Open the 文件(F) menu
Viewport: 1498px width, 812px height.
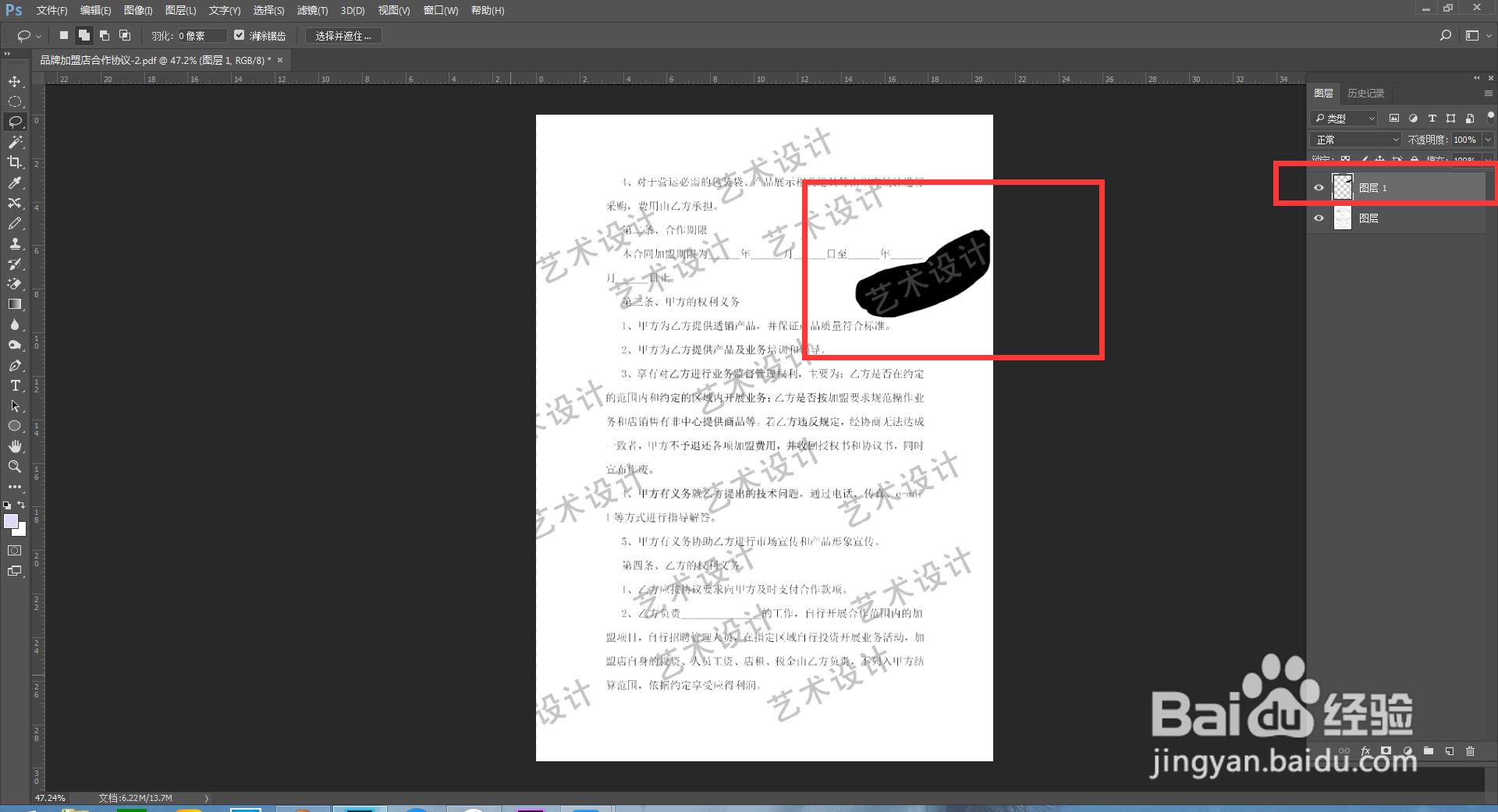(51, 10)
